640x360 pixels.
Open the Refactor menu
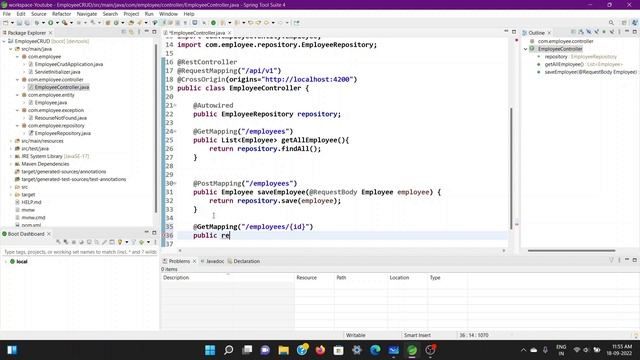(x=61, y=14)
